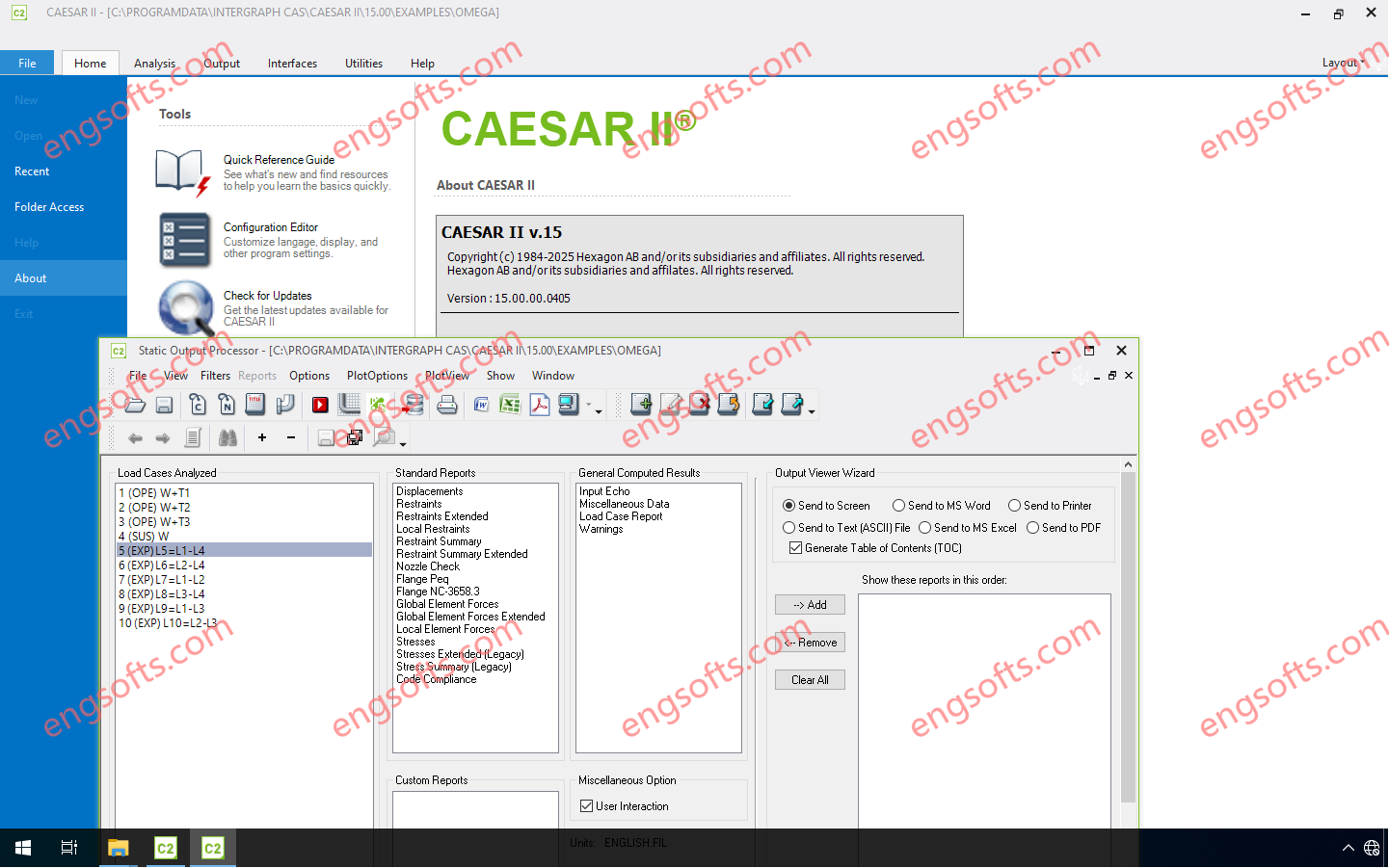Screen dimensions: 1389x868
Task: Toggle the User Interaction checkbox
Action: [x=587, y=806]
